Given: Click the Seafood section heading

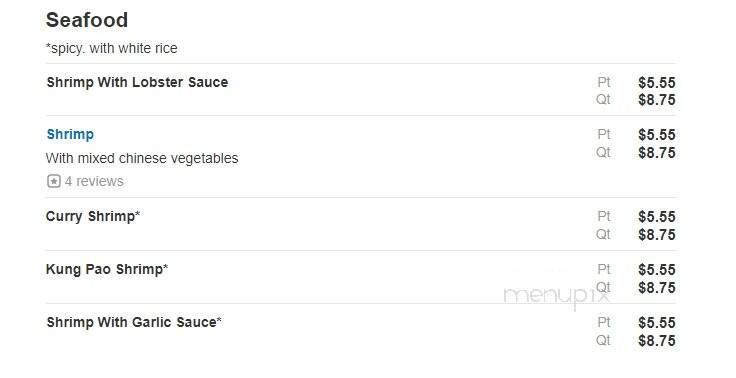Looking at the screenshot, I should point(87,20).
